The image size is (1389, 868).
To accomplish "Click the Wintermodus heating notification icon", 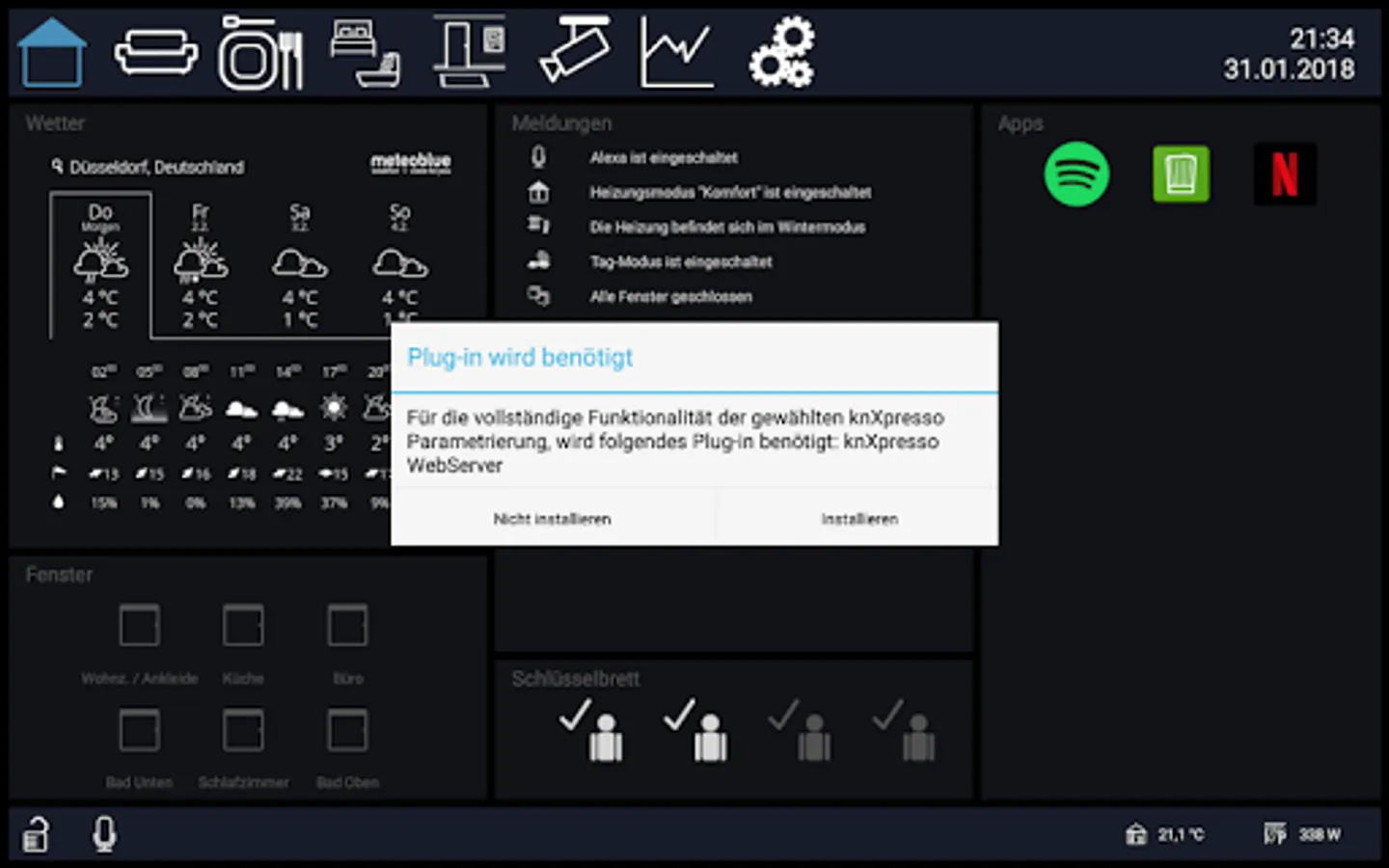I will tap(538, 226).
